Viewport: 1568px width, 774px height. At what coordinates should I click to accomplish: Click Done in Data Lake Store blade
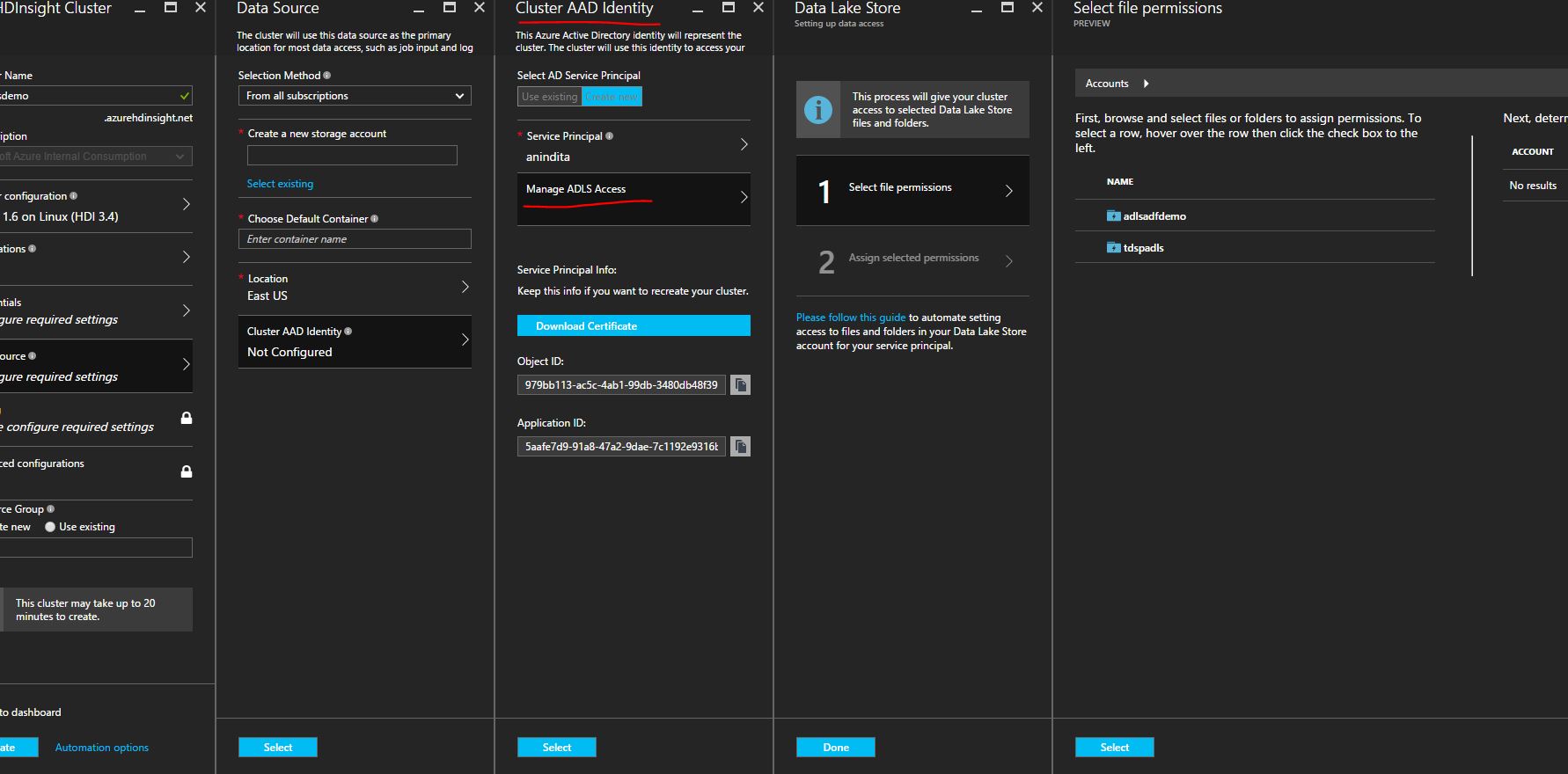pyautogui.click(x=836, y=748)
